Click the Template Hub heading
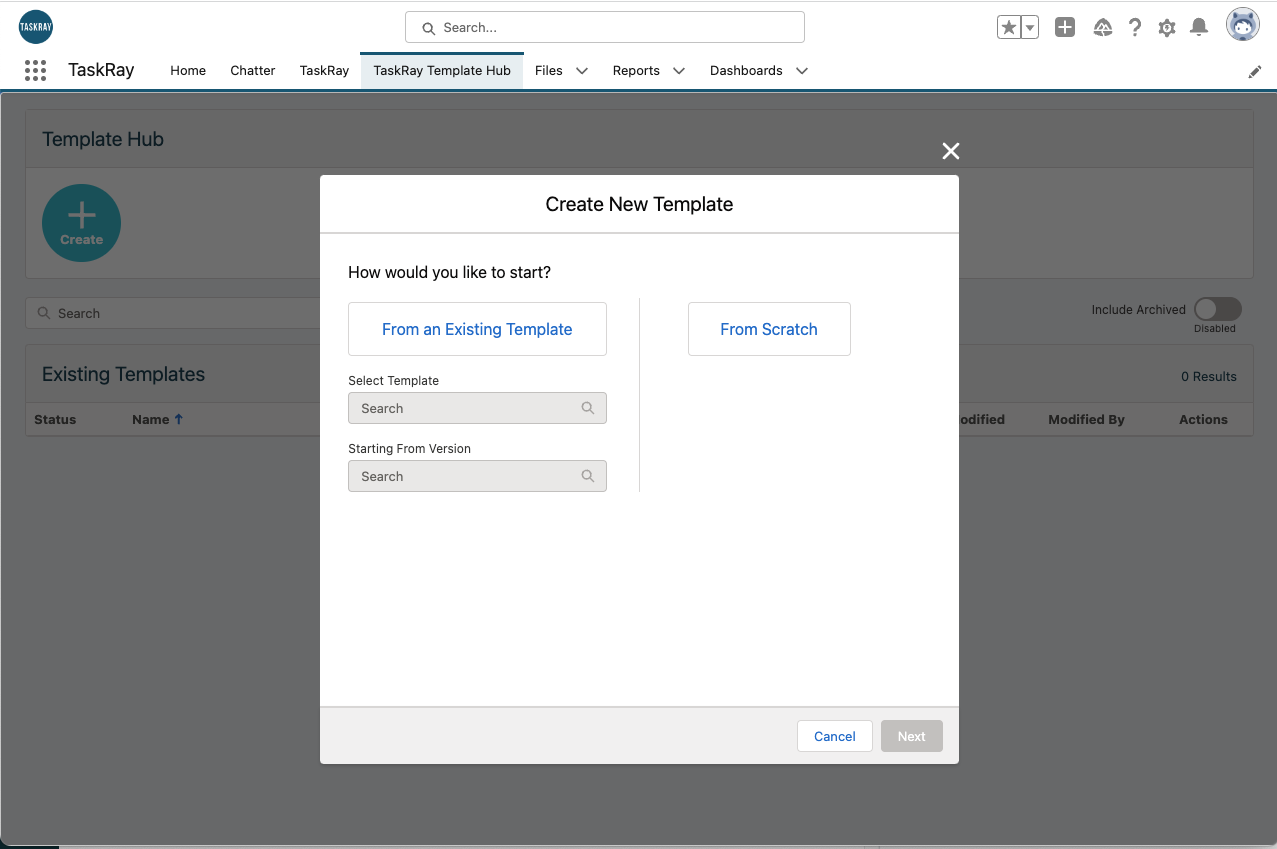Viewport: 1277px width, 849px height. click(103, 139)
